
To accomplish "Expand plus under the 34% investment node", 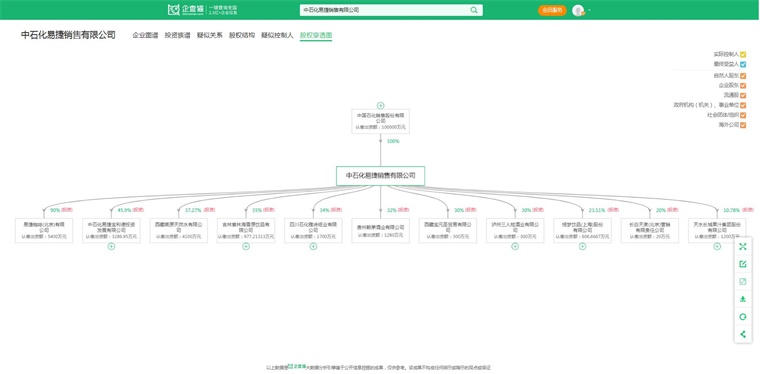I will 313,246.
